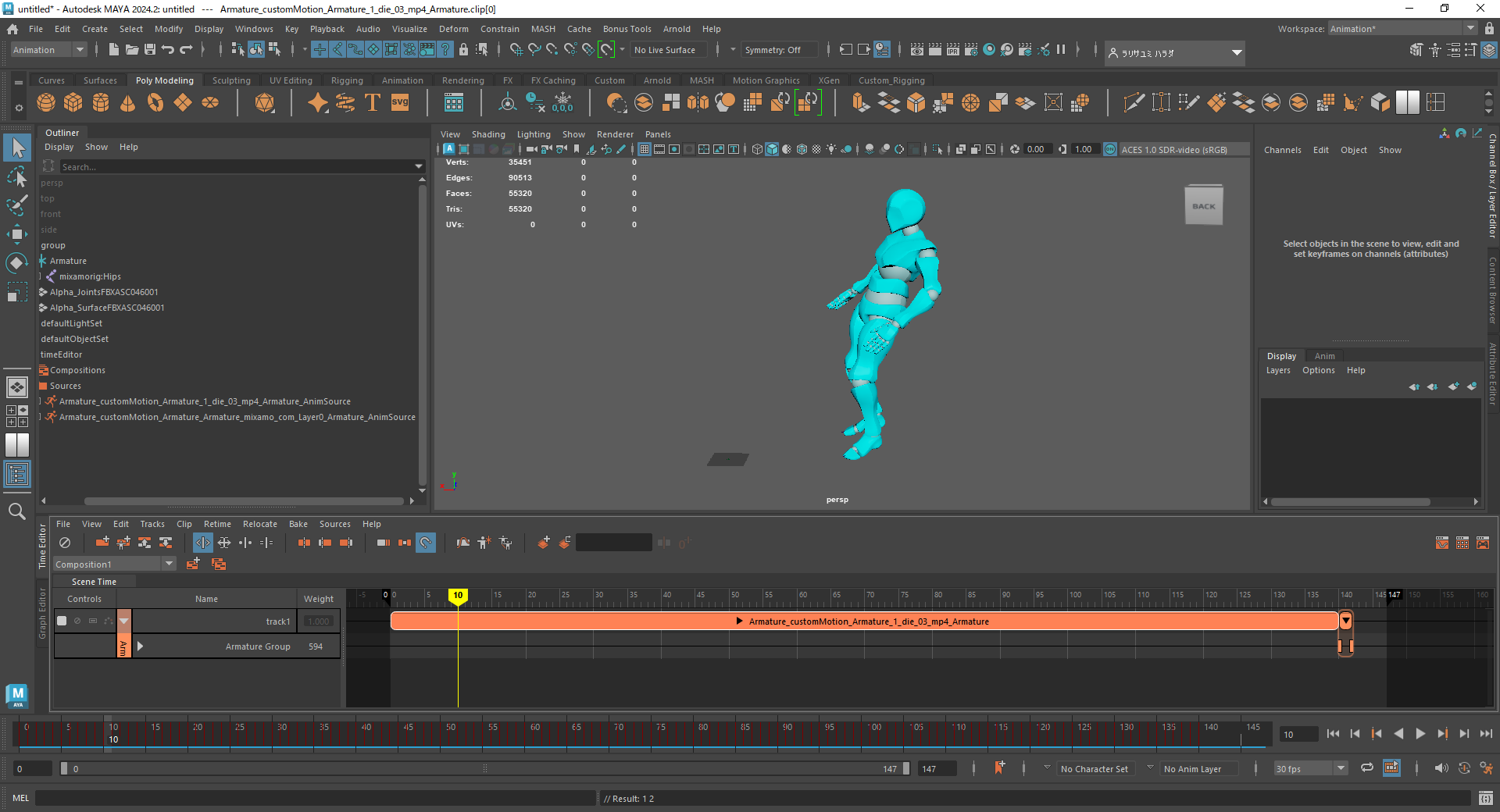Click No Live Surface field

point(668,50)
